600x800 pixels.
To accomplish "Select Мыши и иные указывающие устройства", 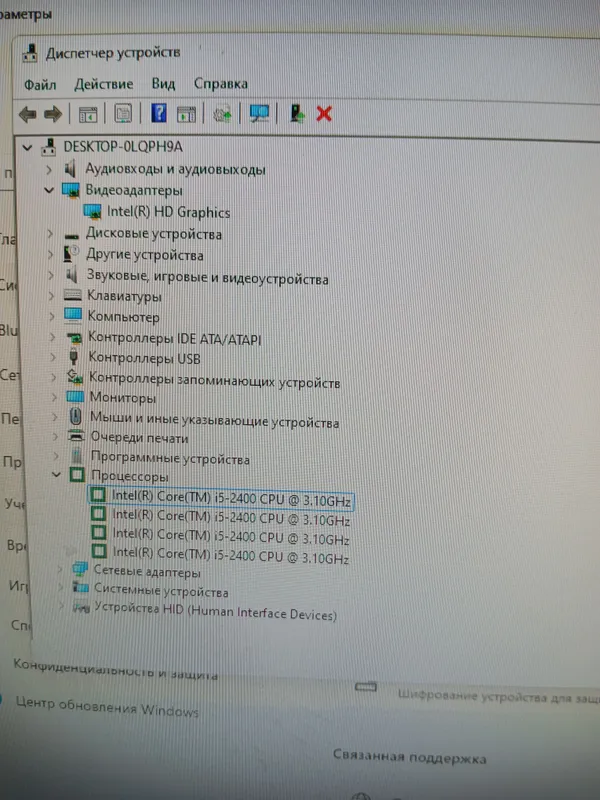I will (214, 419).
